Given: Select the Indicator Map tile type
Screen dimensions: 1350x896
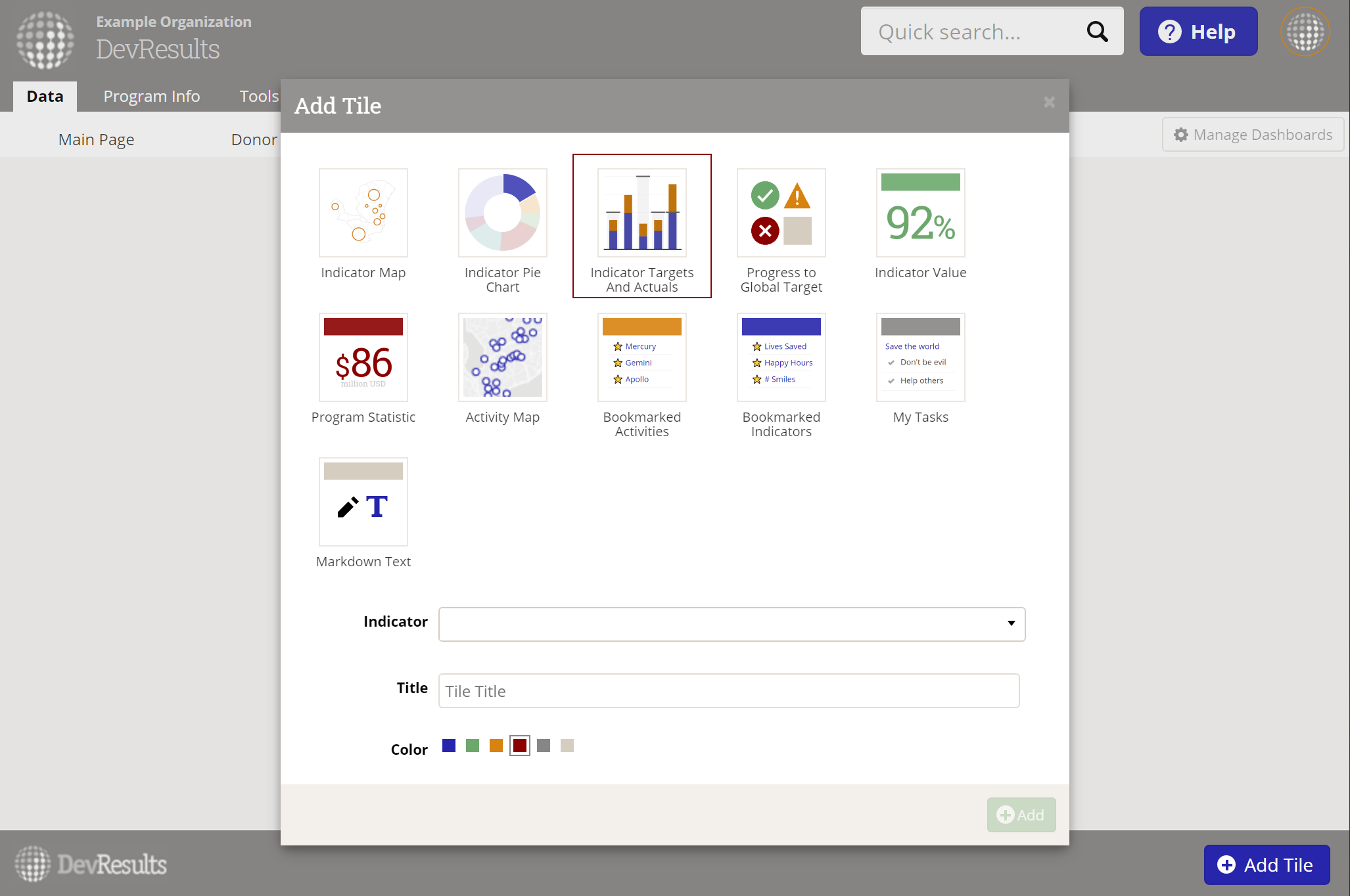Looking at the screenshot, I should (x=363, y=213).
